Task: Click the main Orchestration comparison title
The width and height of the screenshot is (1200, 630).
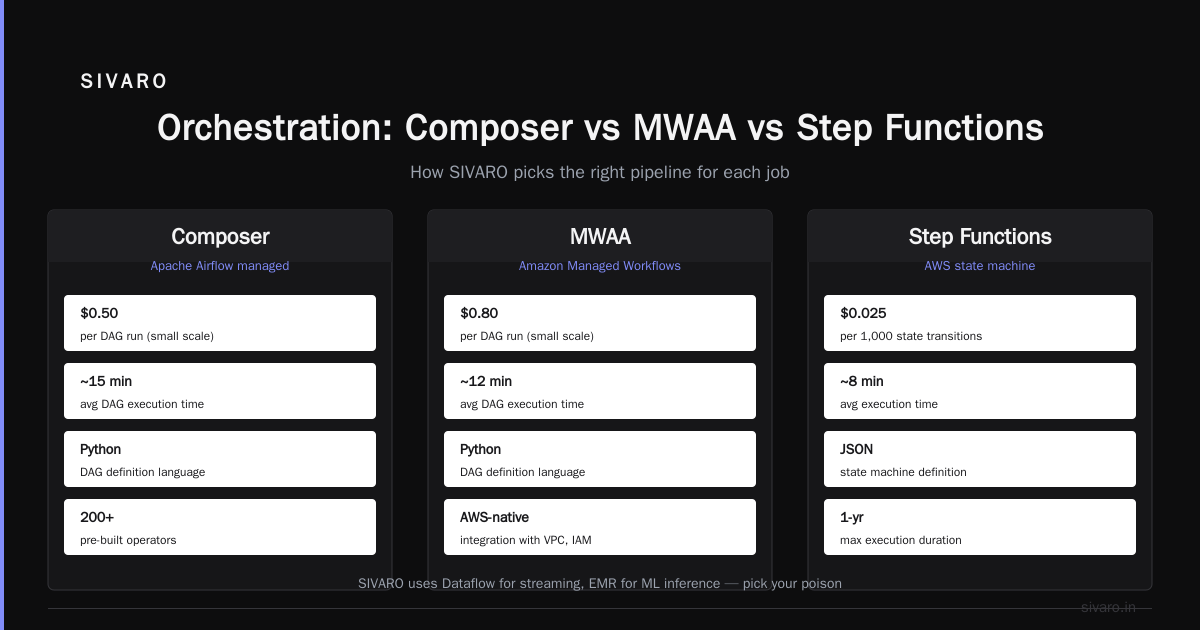Action: 600,128
